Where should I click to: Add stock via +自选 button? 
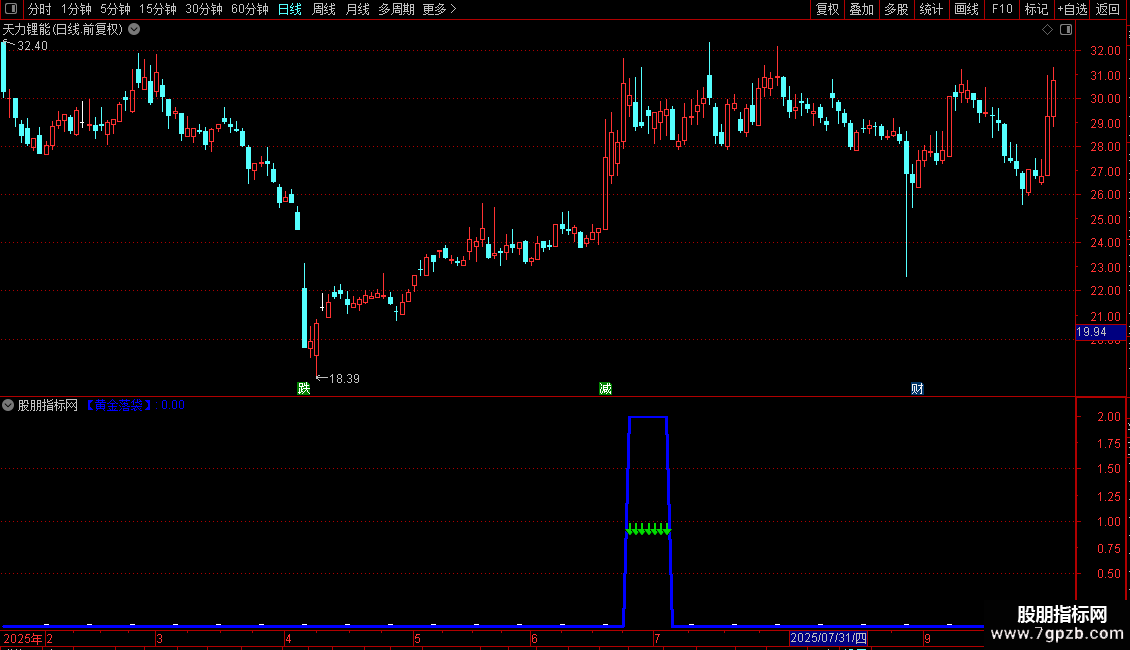pyautogui.click(x=1072, y=9)
